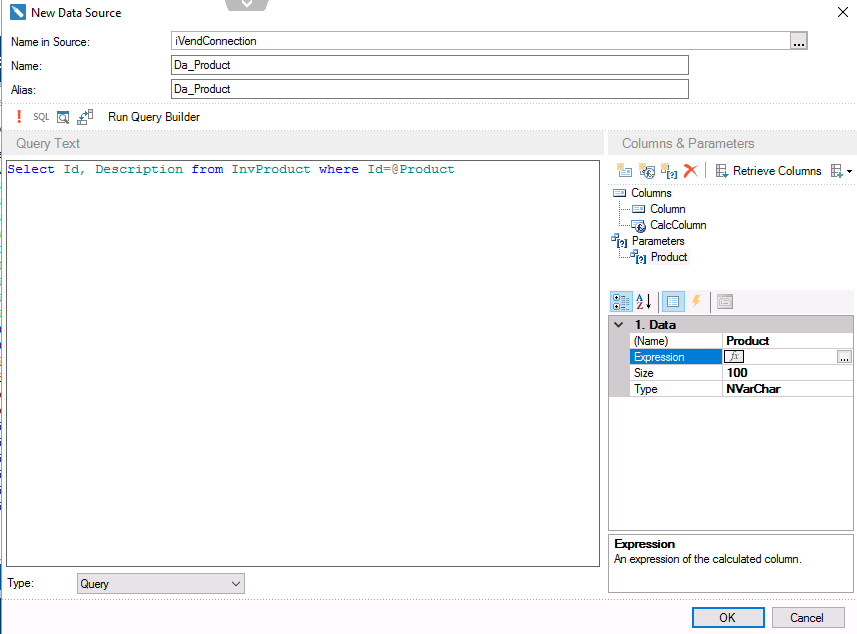This screenshot has width=857, height=634.
Task: Select the Column tree item
Action: coord(667,209)
